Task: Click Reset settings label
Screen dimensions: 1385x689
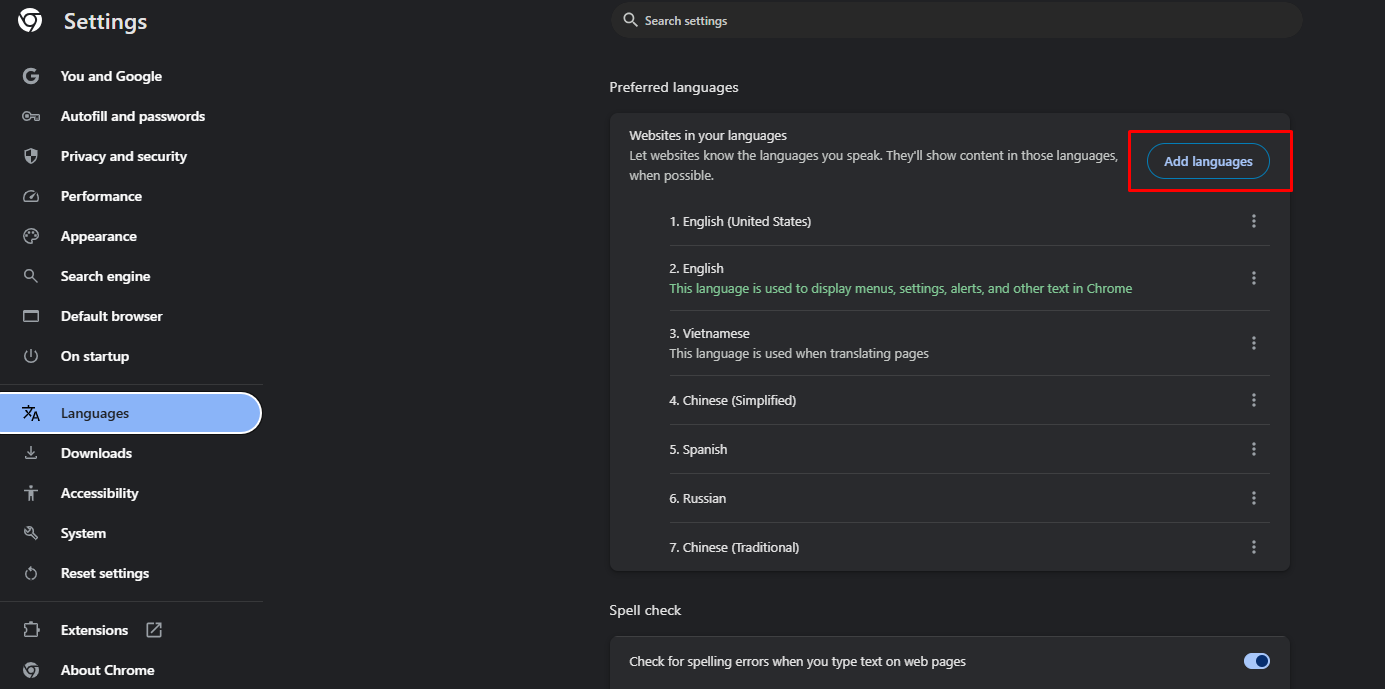Action: (x=105, y=573)
